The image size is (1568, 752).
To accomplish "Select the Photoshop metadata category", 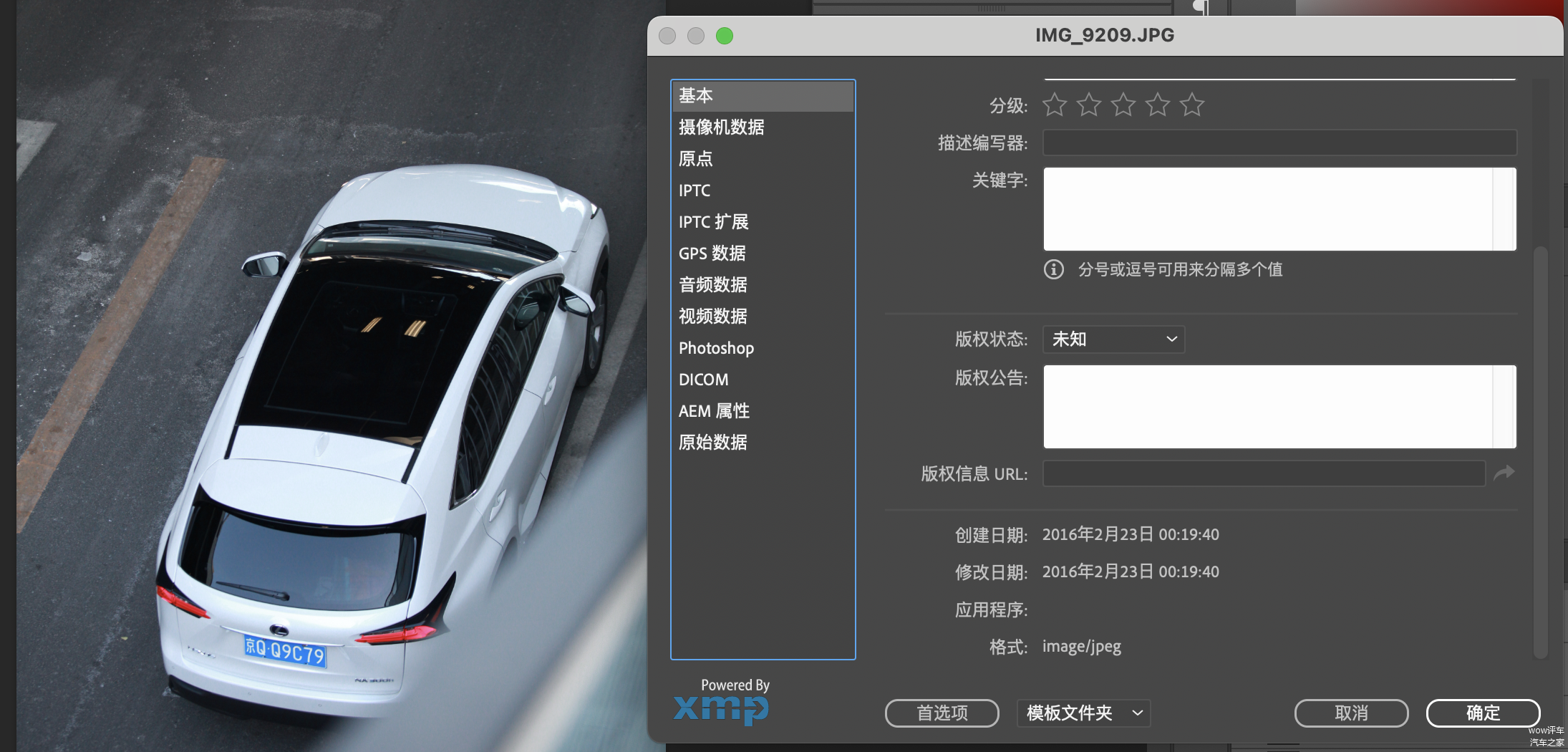I will click(716, 348).
